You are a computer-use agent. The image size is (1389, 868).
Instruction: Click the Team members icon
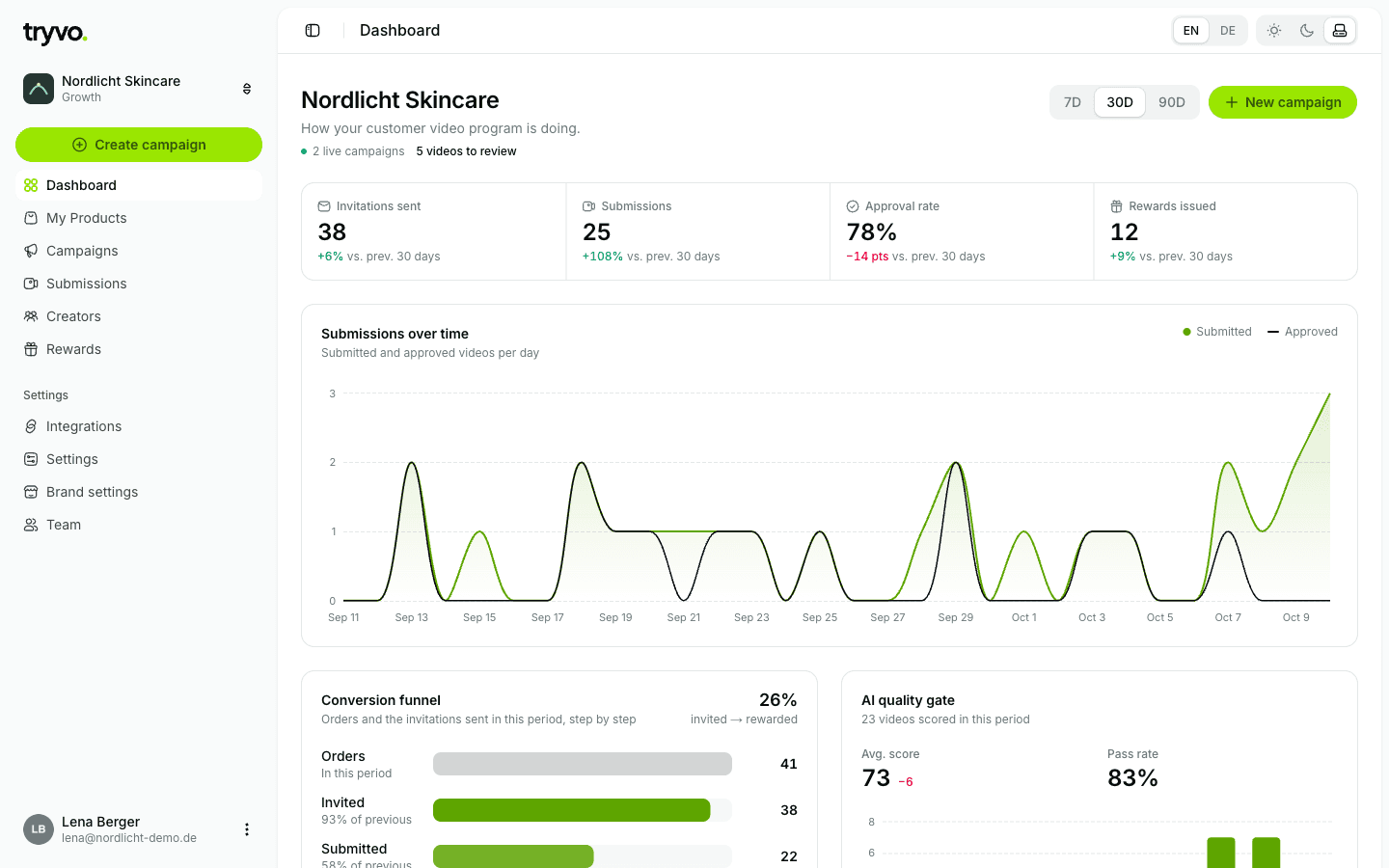[31, 525]
